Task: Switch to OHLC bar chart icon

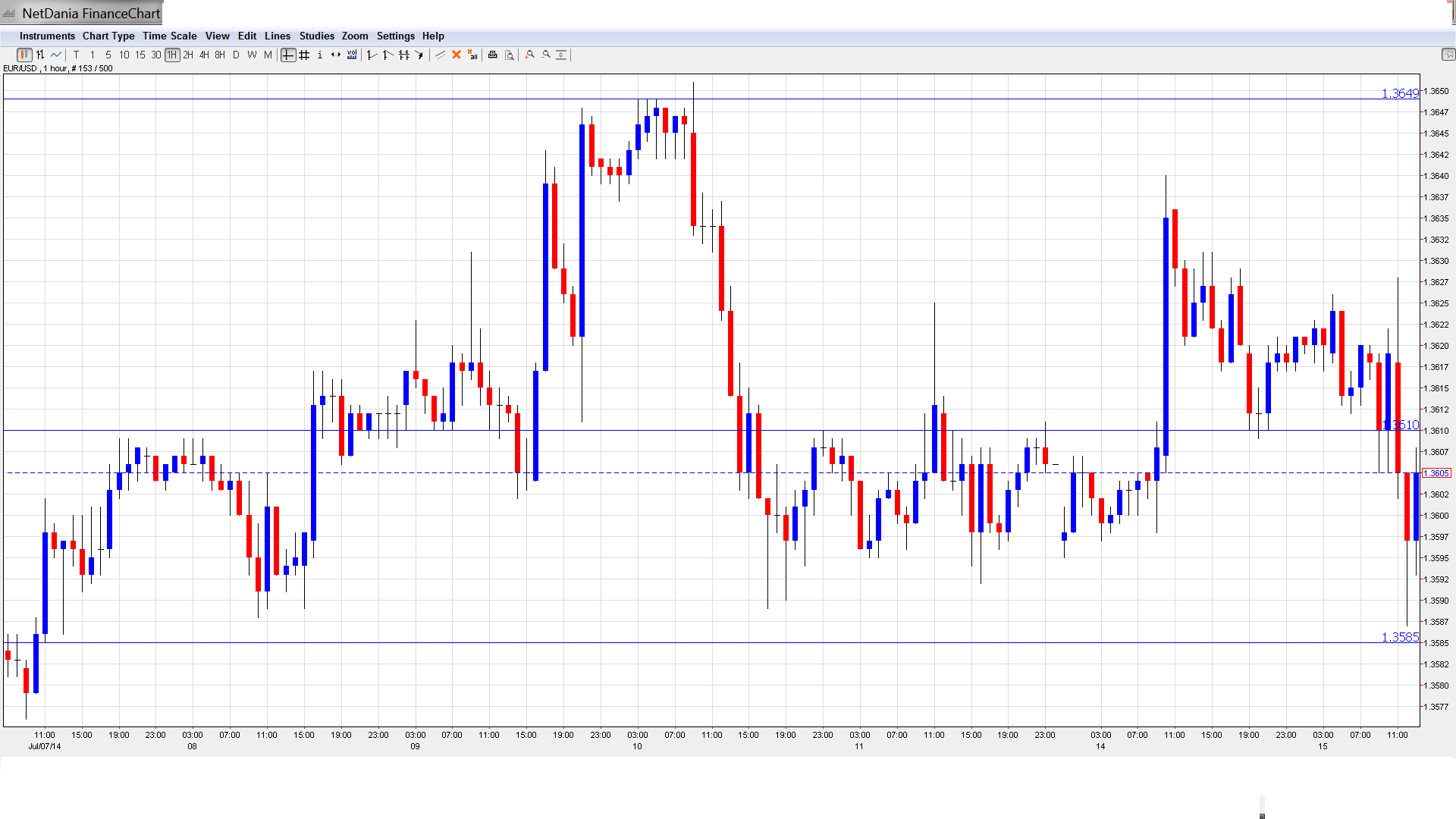Action: tap(40, 55)
